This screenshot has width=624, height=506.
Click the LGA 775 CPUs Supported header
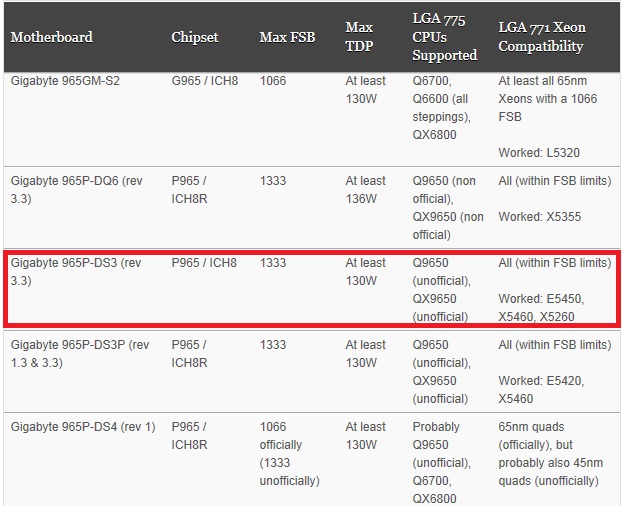[x=445, y=37]
